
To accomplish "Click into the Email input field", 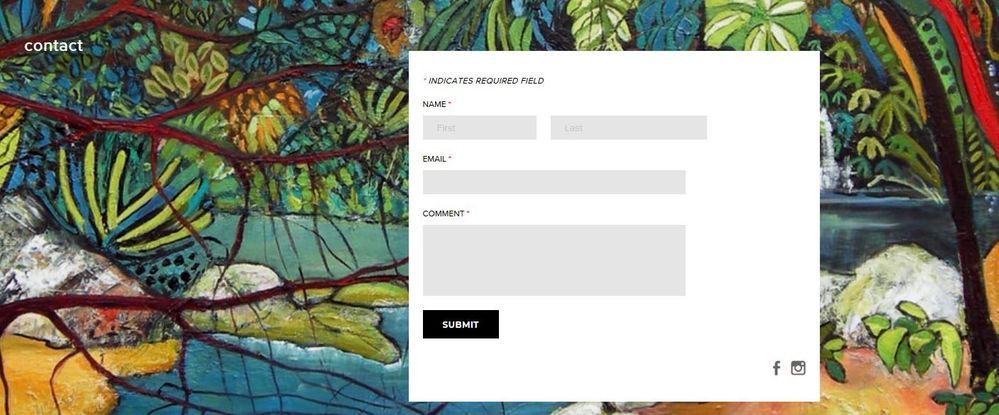I will pos(554,182).
